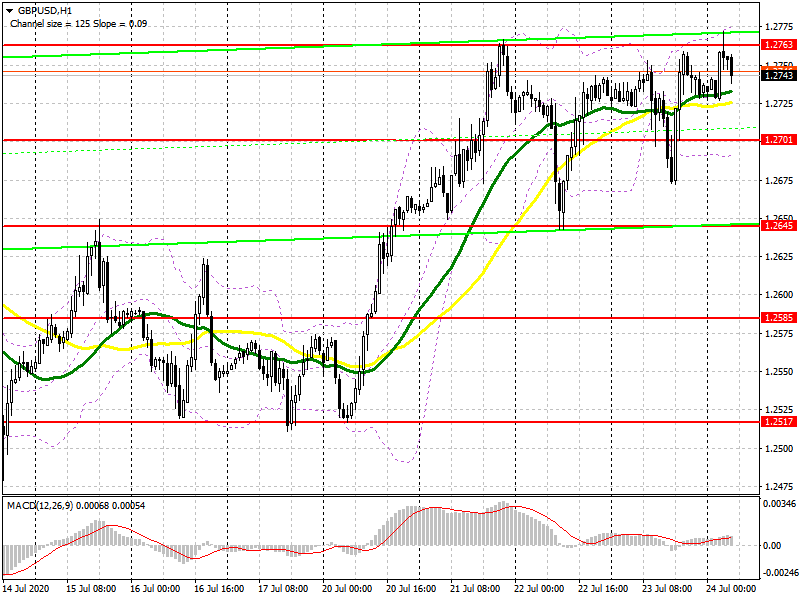Click the '16 Jul 00:00' time axis label
The image size is (800, 600).
click(155, 588)
